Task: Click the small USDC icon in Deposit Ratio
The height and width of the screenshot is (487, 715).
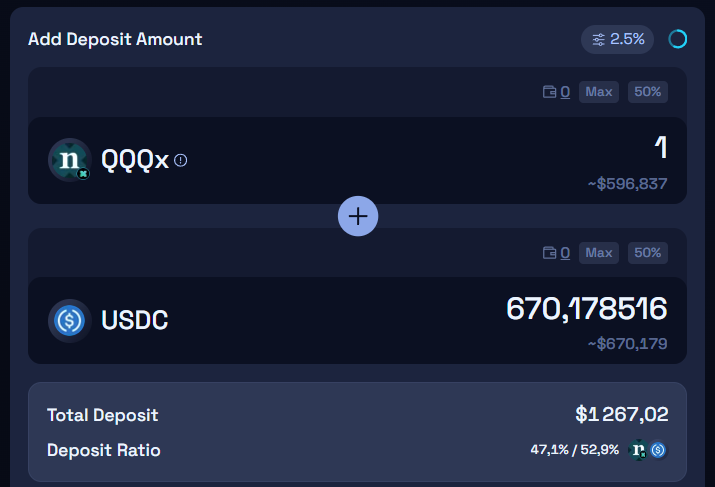Action: pos(658,450)
